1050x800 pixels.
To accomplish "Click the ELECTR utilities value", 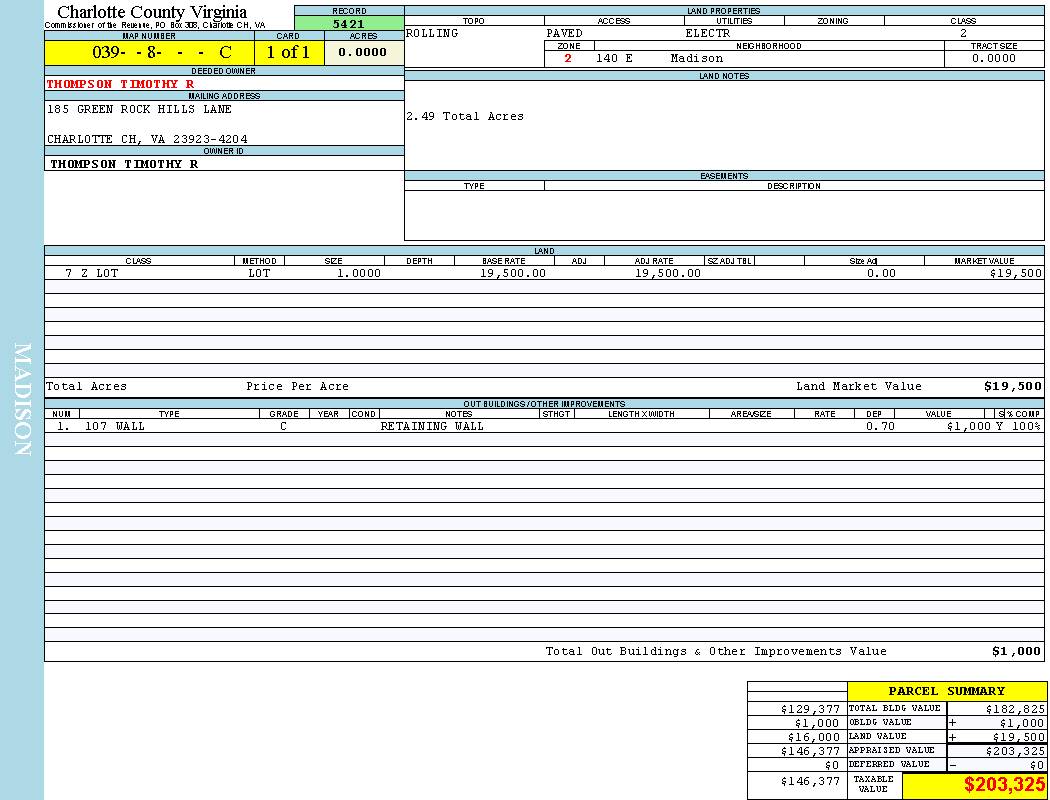I will (707, 33).
